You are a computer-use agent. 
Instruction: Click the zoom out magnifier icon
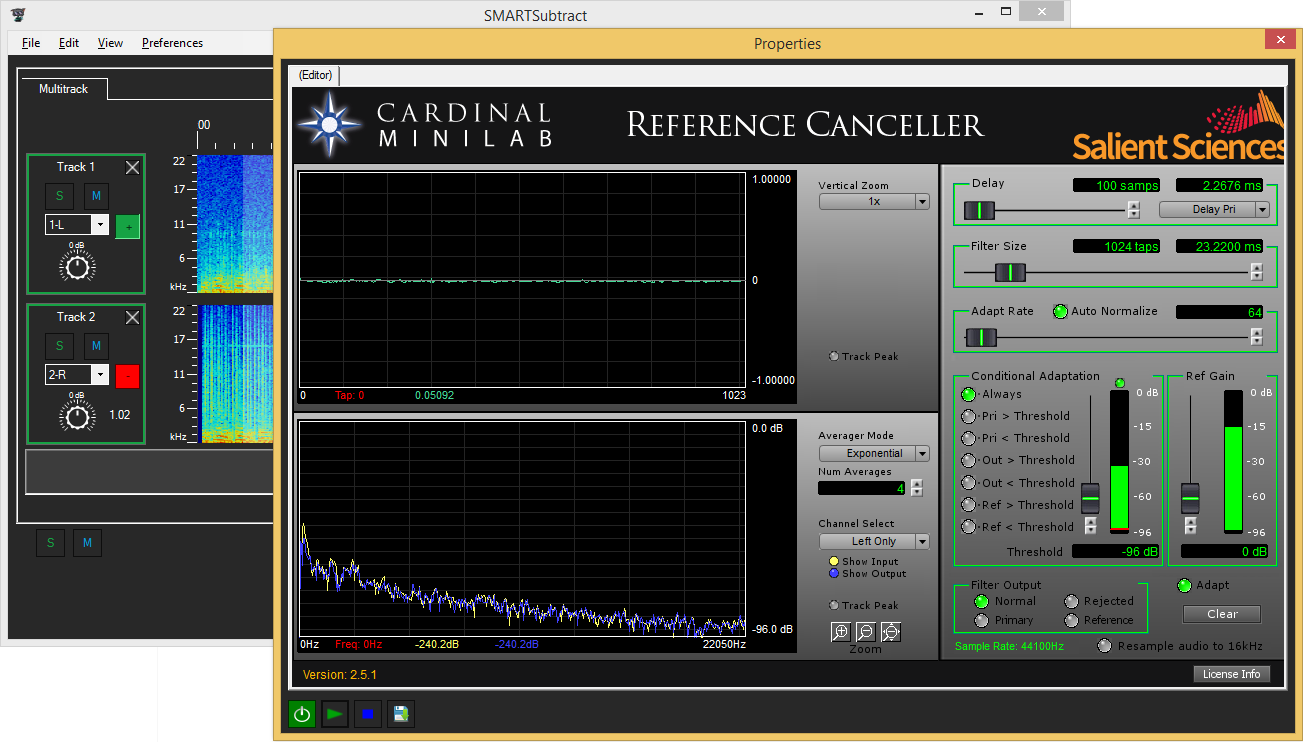tap(865, 631)
